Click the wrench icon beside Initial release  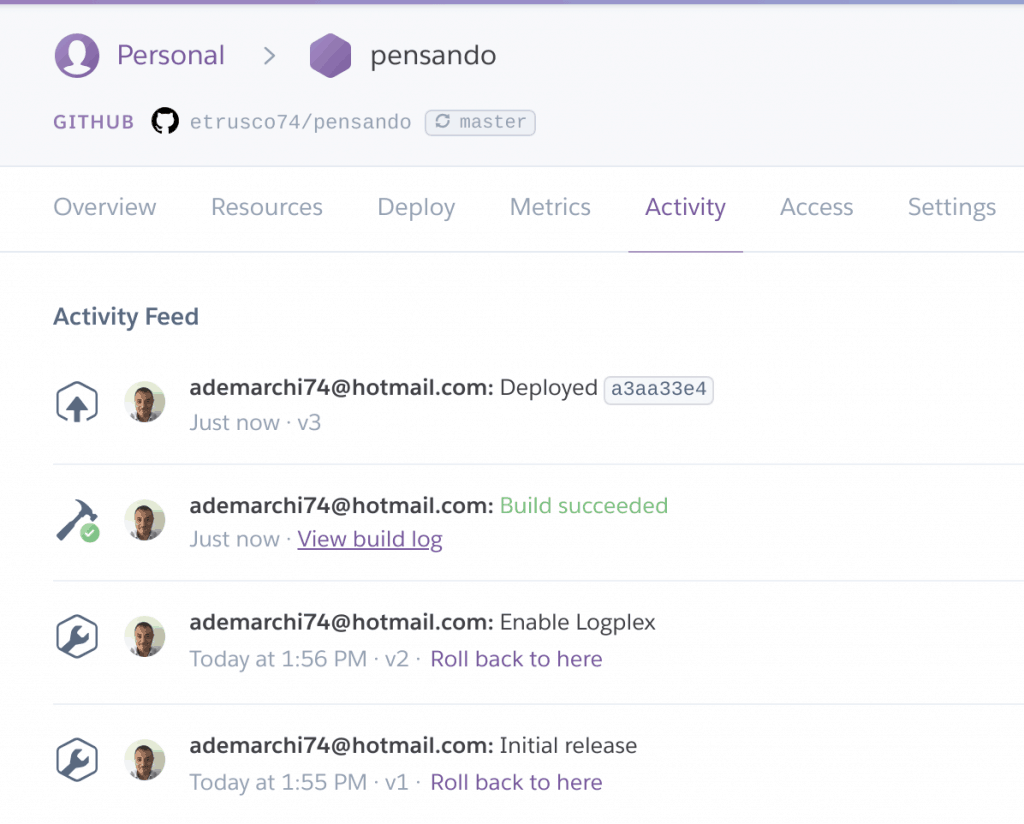[77, 759]
